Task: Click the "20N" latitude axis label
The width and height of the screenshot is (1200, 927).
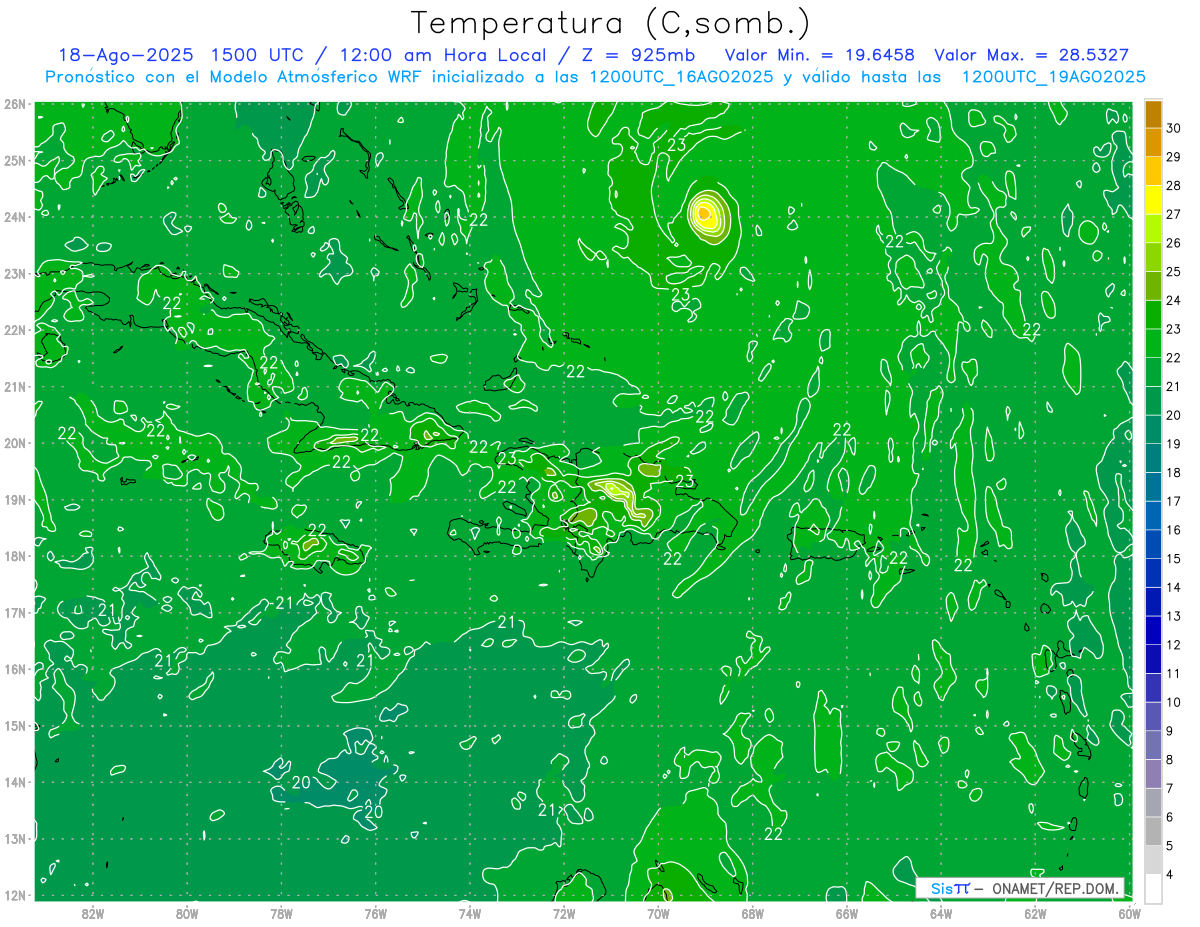Action: tap(14, 443)
